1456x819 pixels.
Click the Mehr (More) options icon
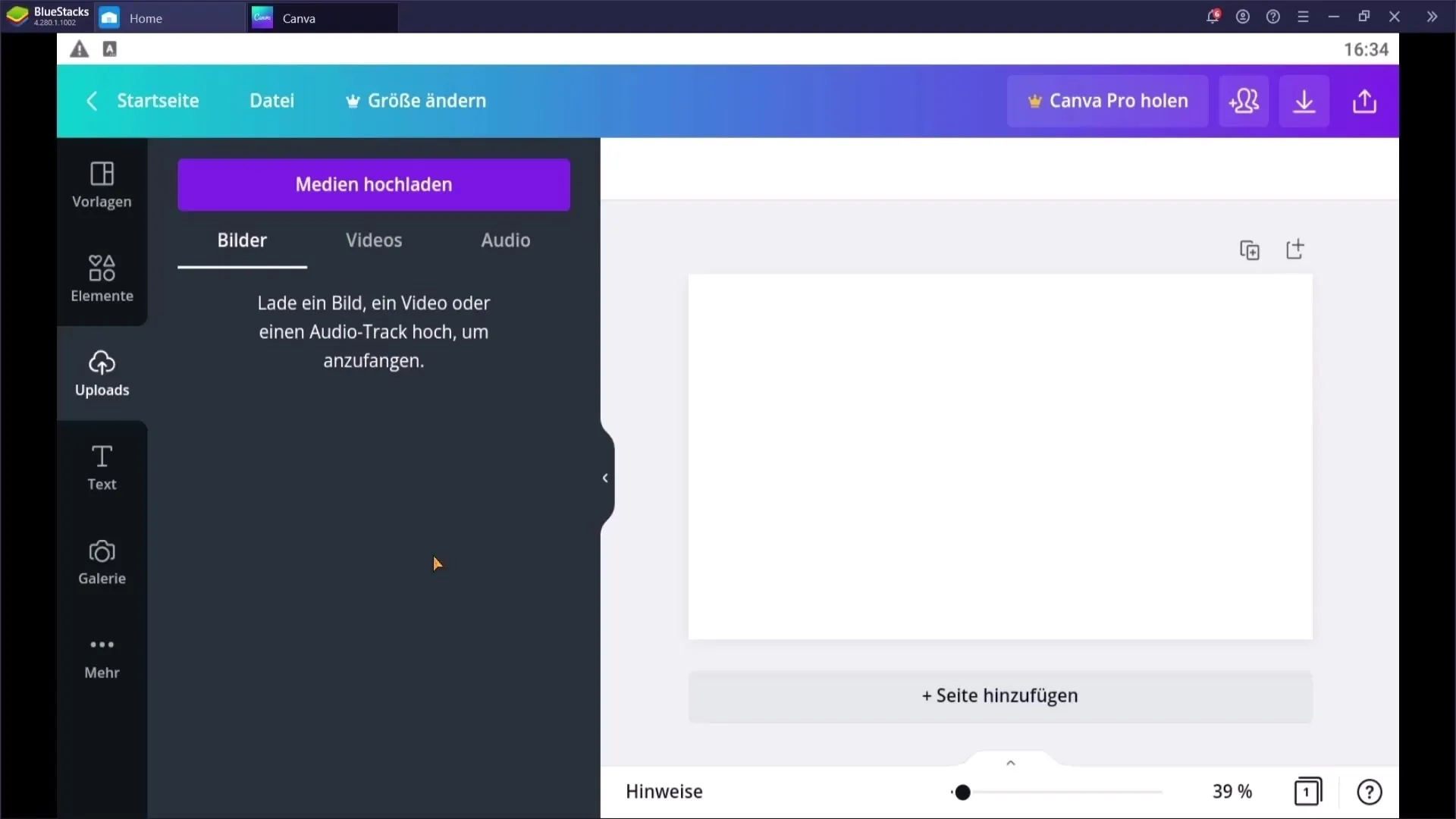(x=101, y=643)
